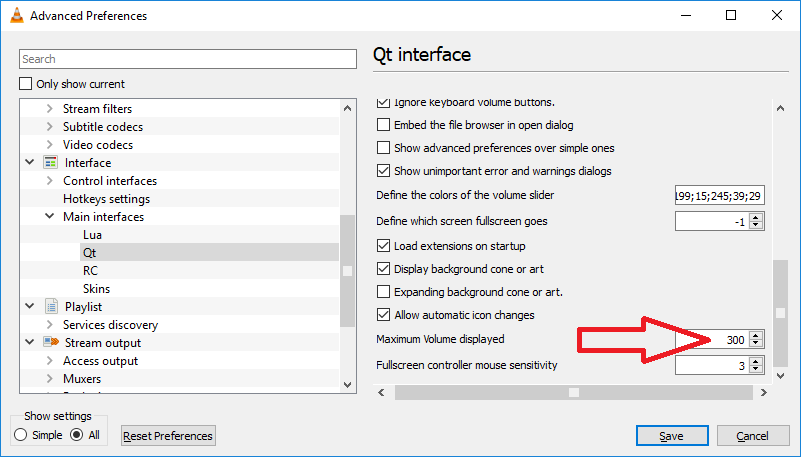The height and width of the screenshot is (457, 801).
Task: Enable Embed the file browser in open dialog
Action: [383, 125]
